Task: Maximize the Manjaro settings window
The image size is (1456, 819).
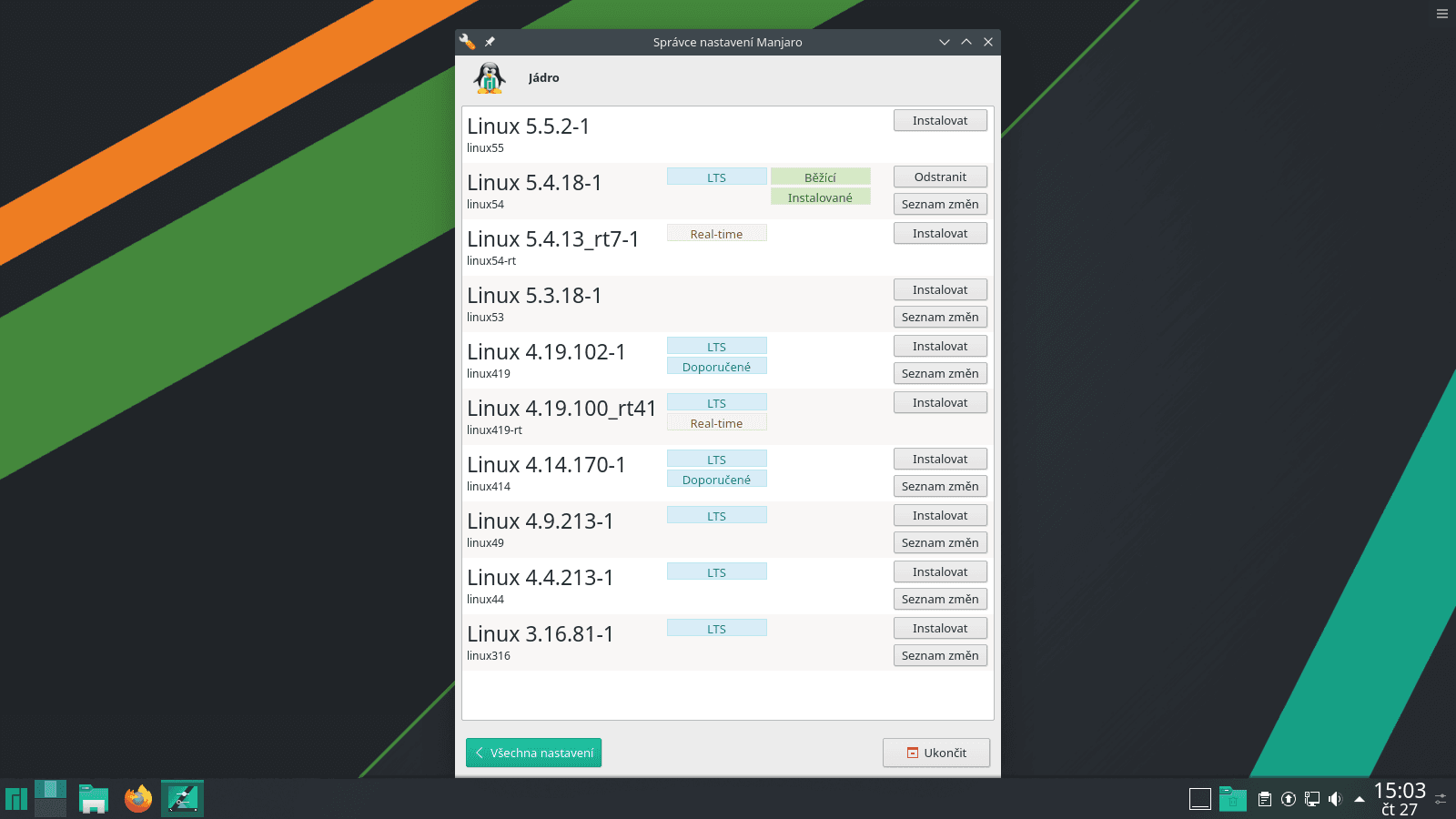Action: [966, 42]
